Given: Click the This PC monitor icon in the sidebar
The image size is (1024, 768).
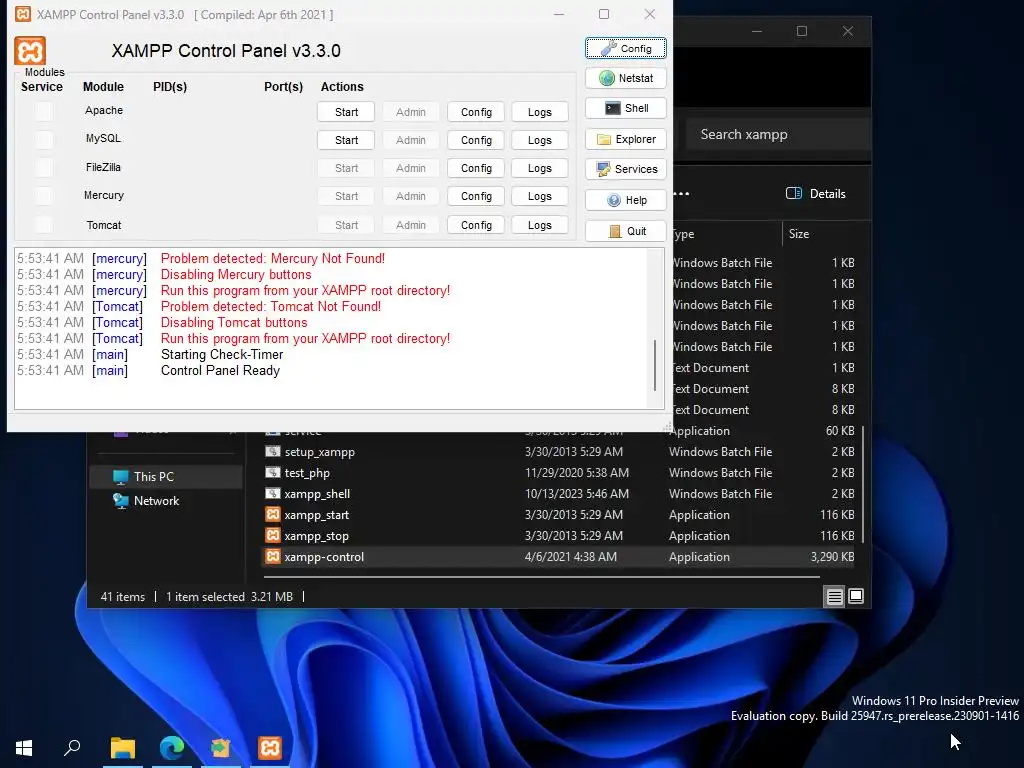Looking at the screenshot, I should coord(120,477).
